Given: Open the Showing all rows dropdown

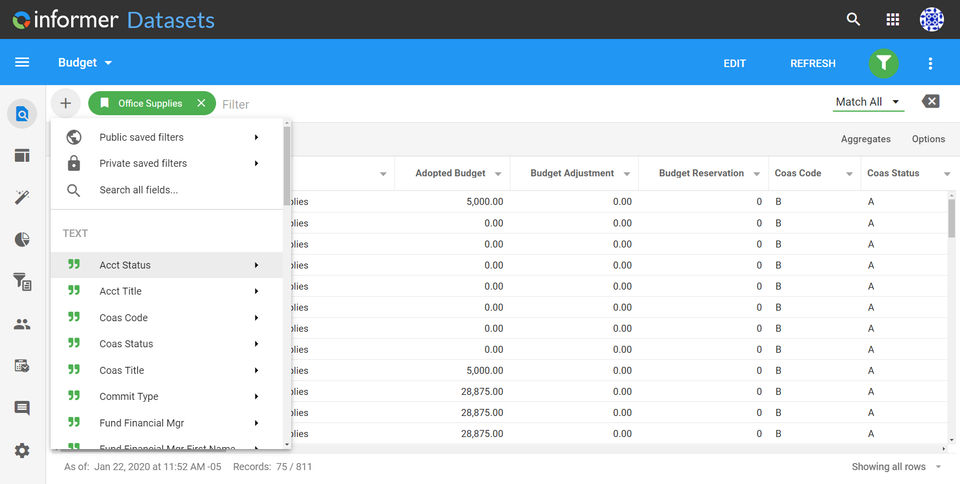Looking at the screenshot, I should coord(896,467).
